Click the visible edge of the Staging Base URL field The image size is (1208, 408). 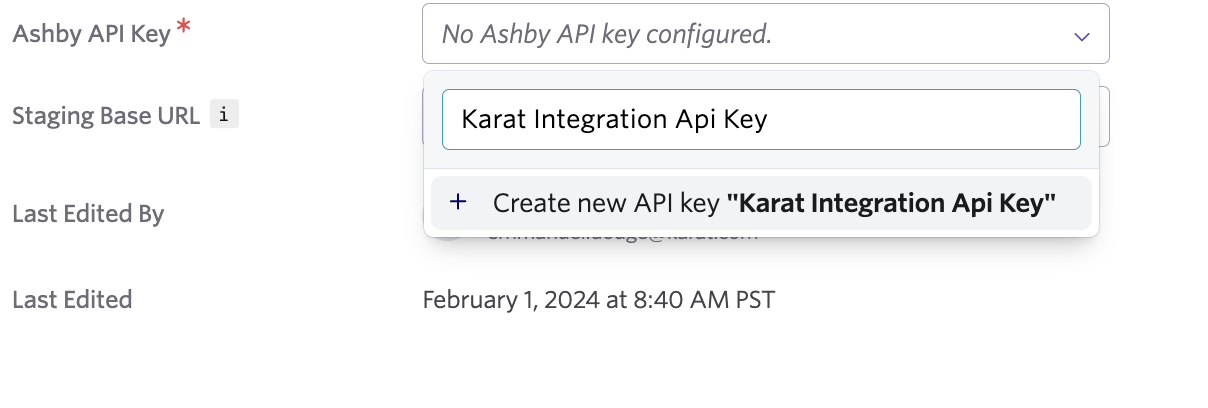[1104, 116]
